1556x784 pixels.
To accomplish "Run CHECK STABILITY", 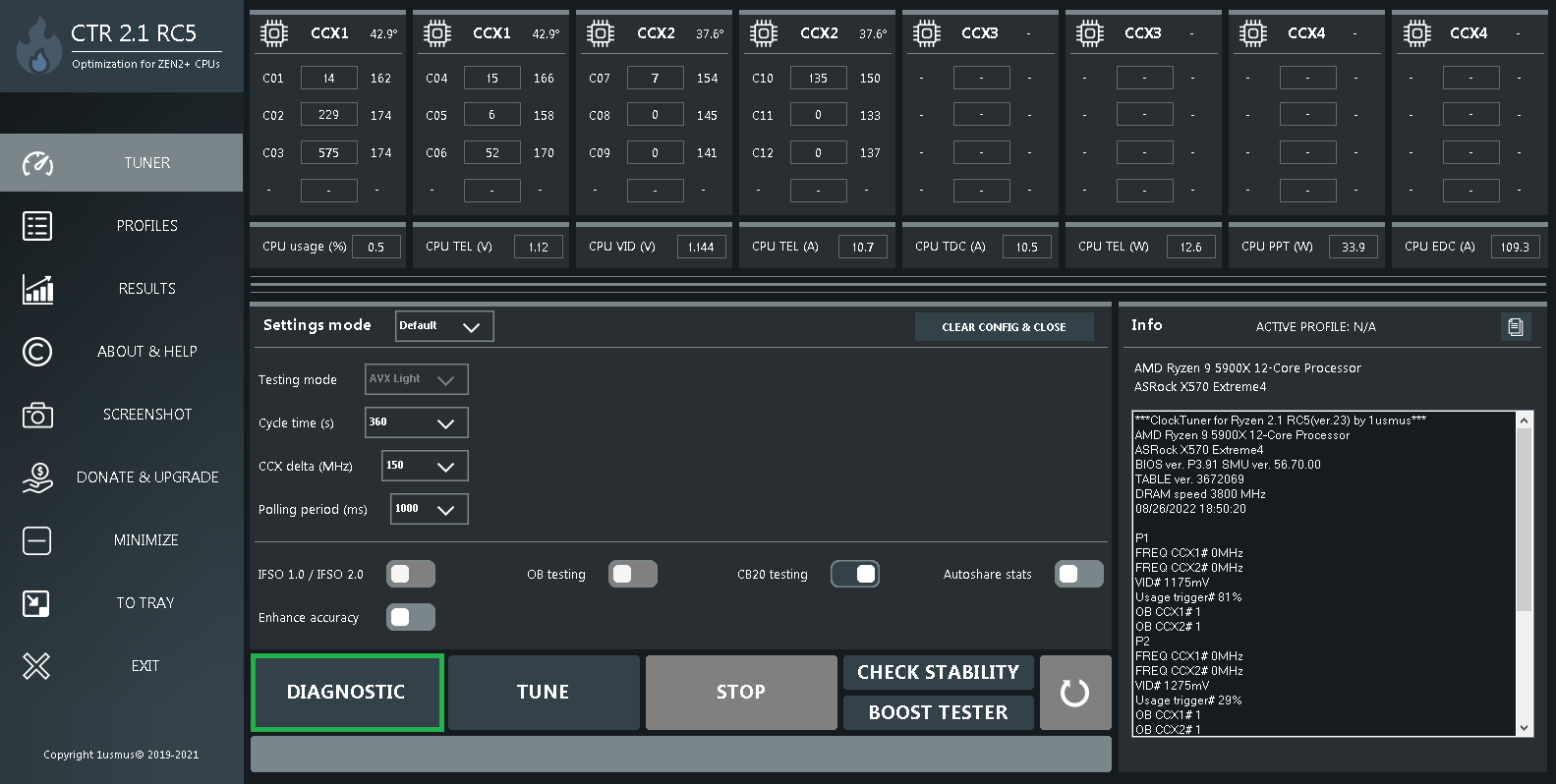I will click(x=939, y=673).
